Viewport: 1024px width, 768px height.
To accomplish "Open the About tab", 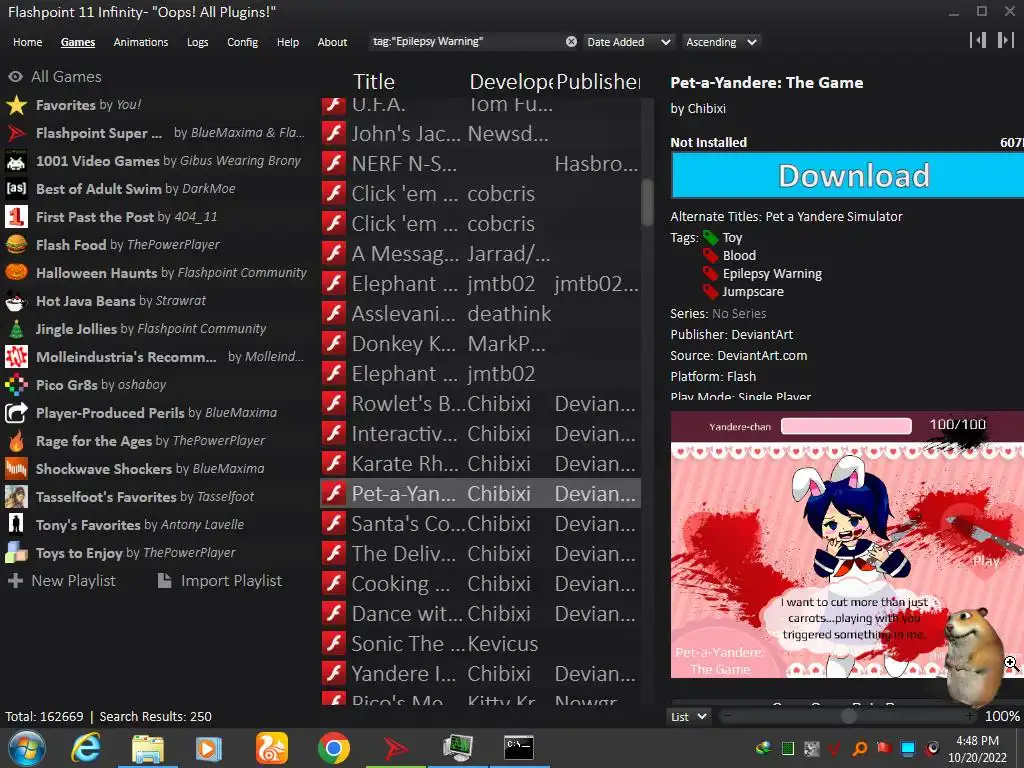I will coord(332,42).
